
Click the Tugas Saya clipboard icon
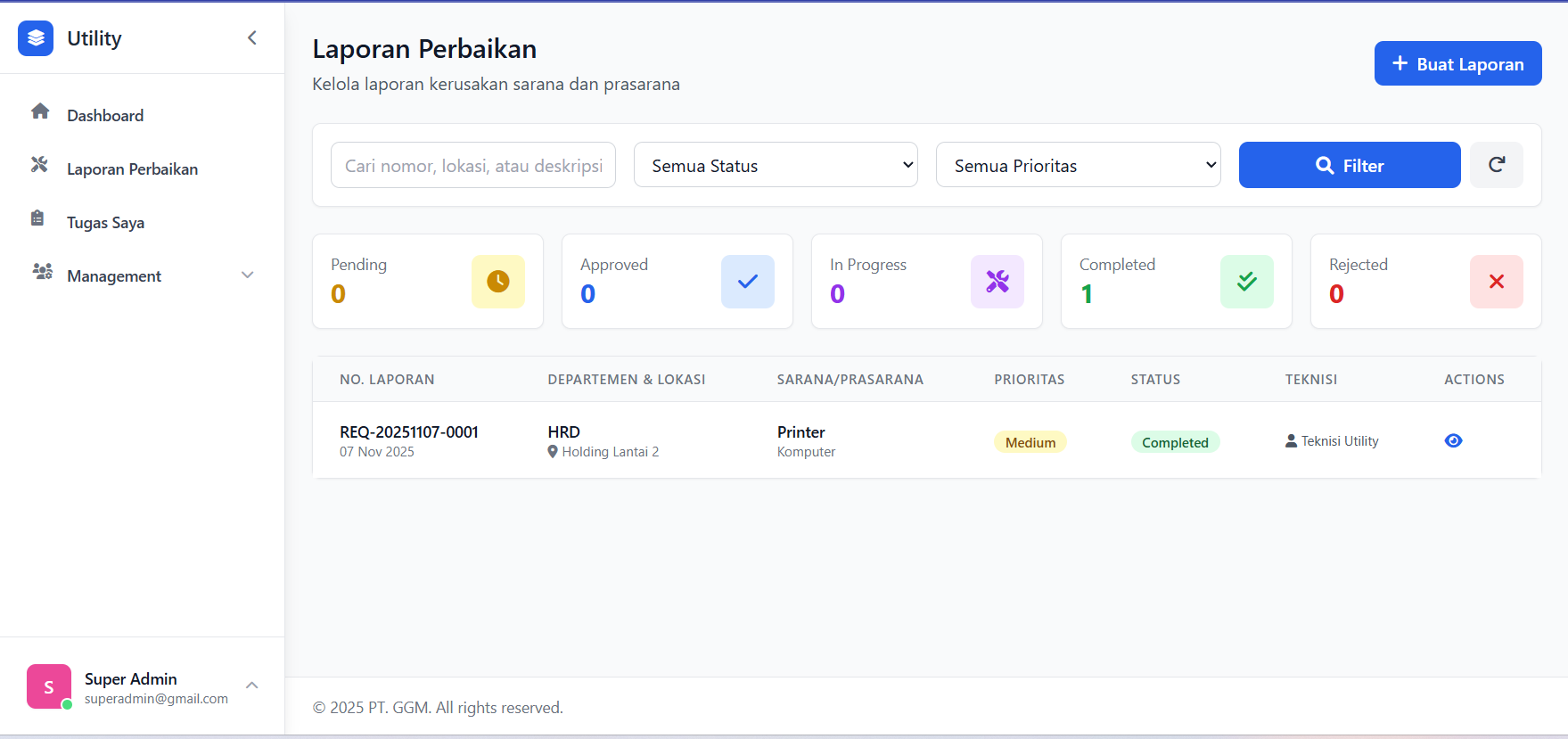[37, 218]
